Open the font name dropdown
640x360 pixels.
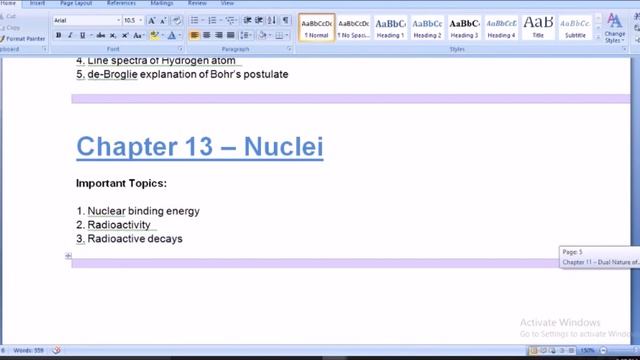118,20
